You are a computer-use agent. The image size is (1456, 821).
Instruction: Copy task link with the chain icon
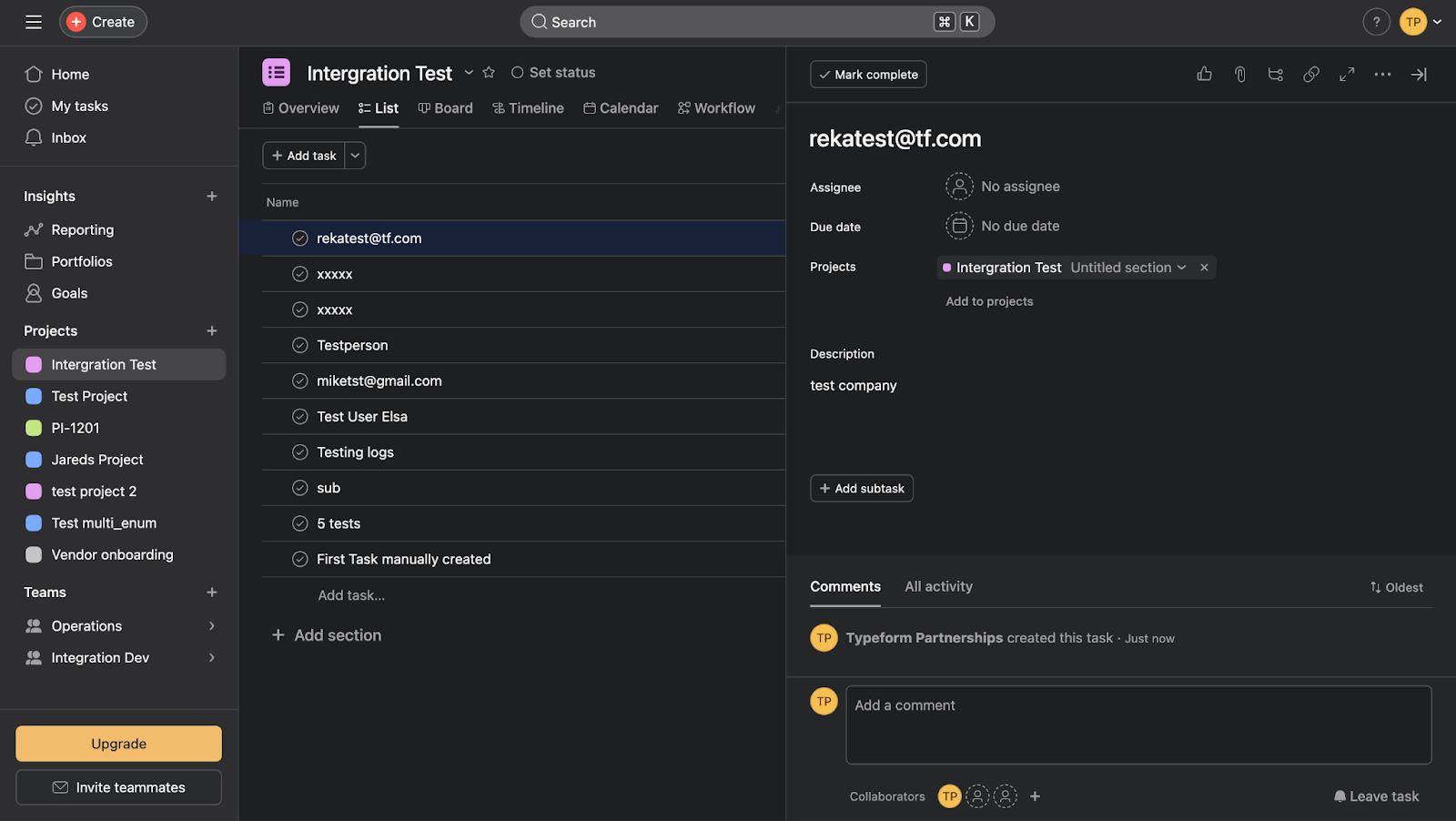click(x=1310, y=75)
